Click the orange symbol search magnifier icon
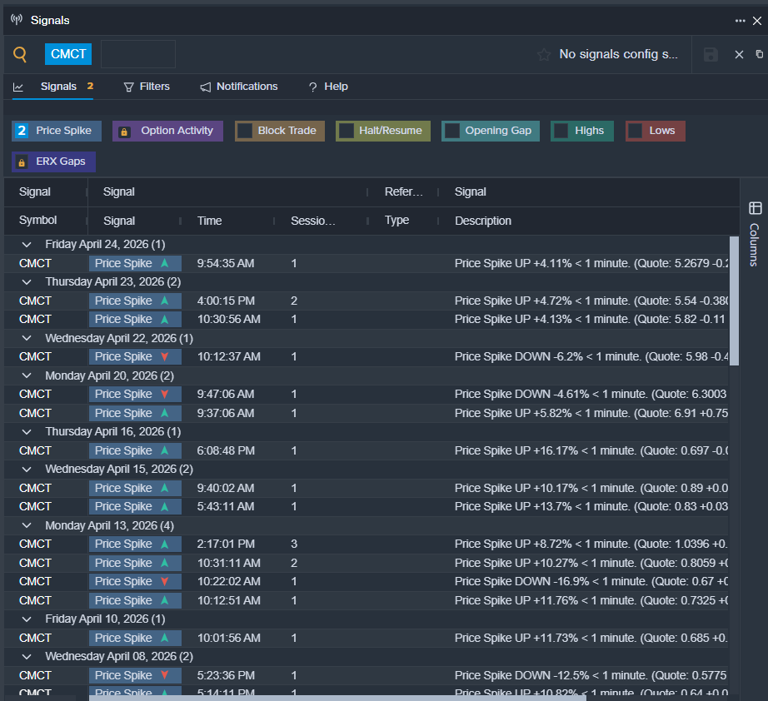The width and height of the screenshot is (768, 701). [x=20, y=54]
